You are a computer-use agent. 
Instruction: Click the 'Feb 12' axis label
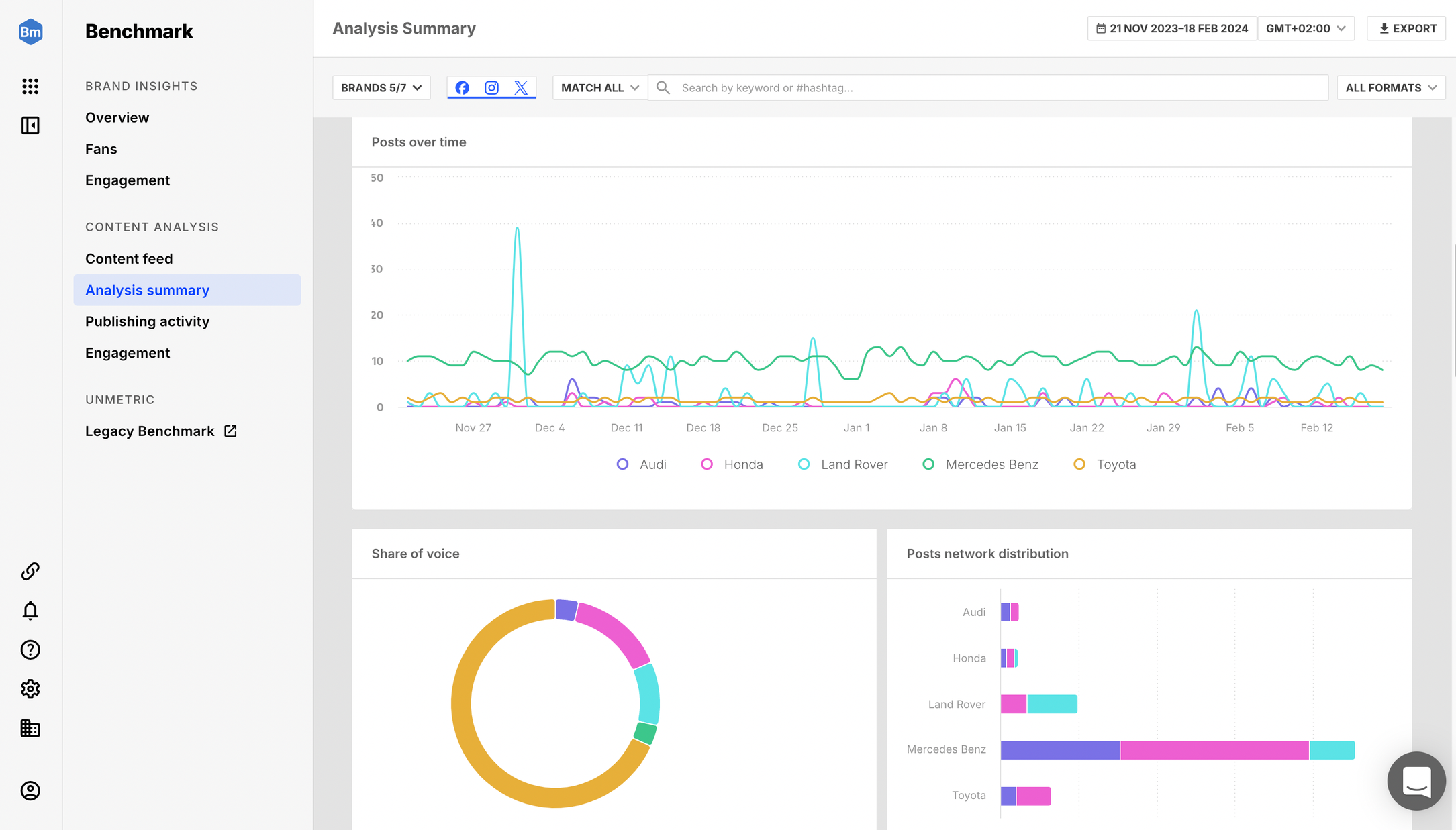[x=1316, y=428]
